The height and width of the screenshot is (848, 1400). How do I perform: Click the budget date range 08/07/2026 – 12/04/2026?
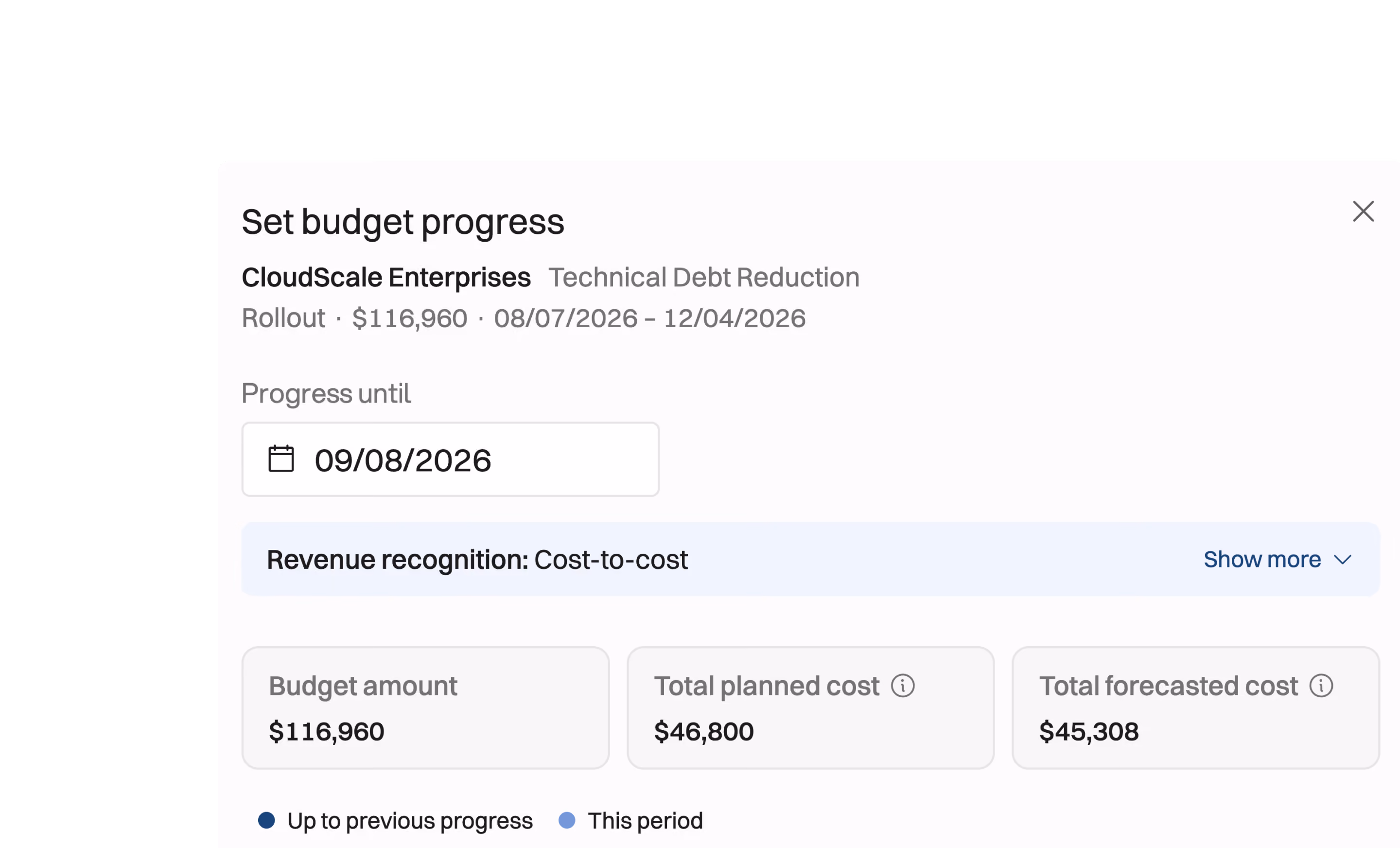click(649, 318)
